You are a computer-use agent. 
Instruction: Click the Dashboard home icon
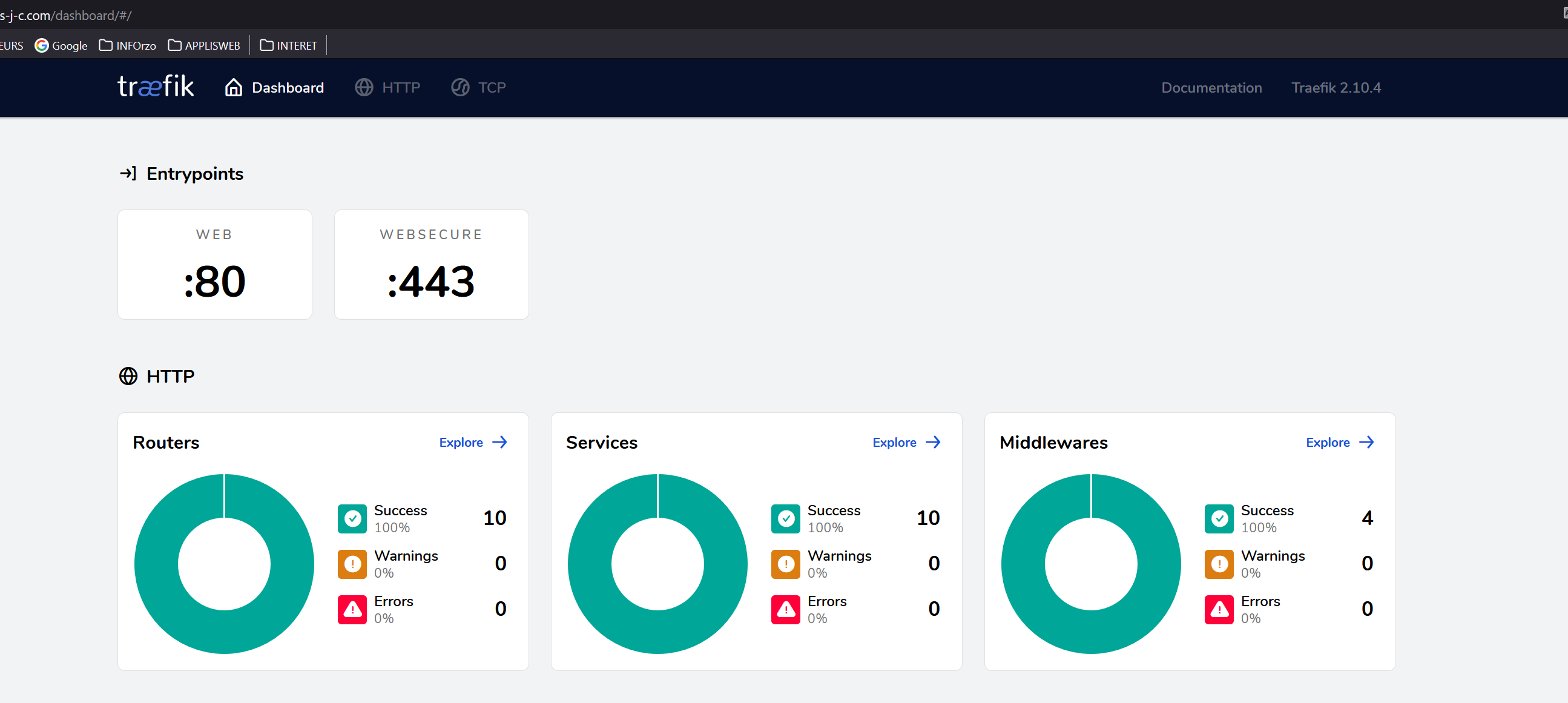(x=233, y=88)
